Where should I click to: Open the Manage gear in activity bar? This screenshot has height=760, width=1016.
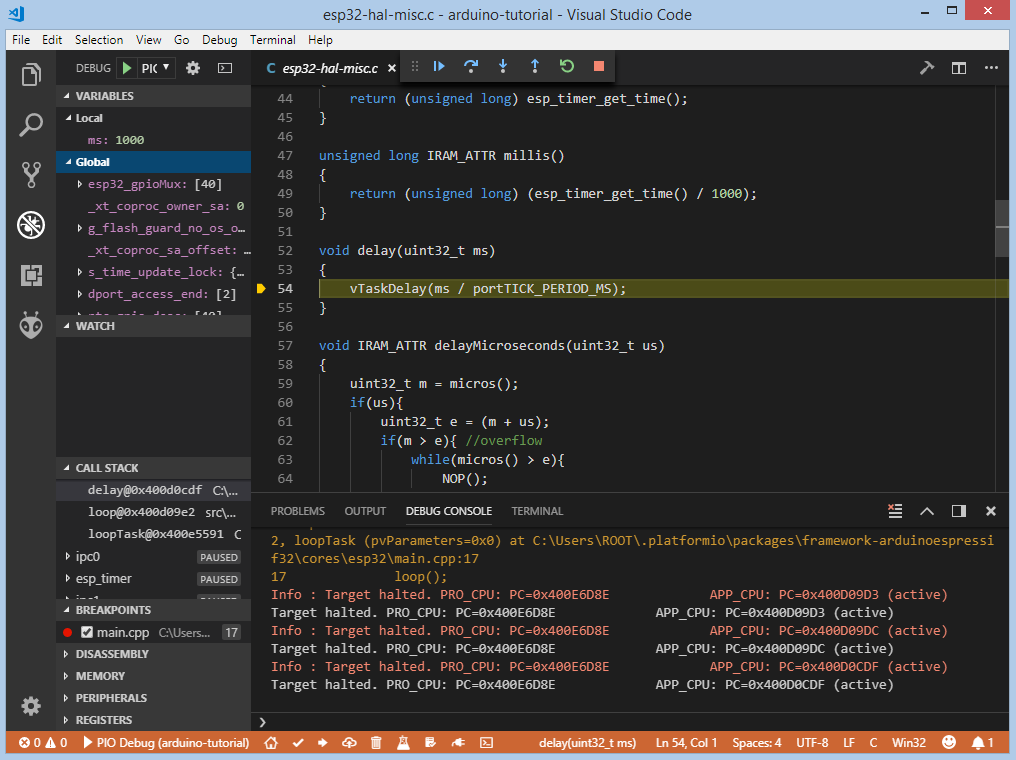pos(31,706)
